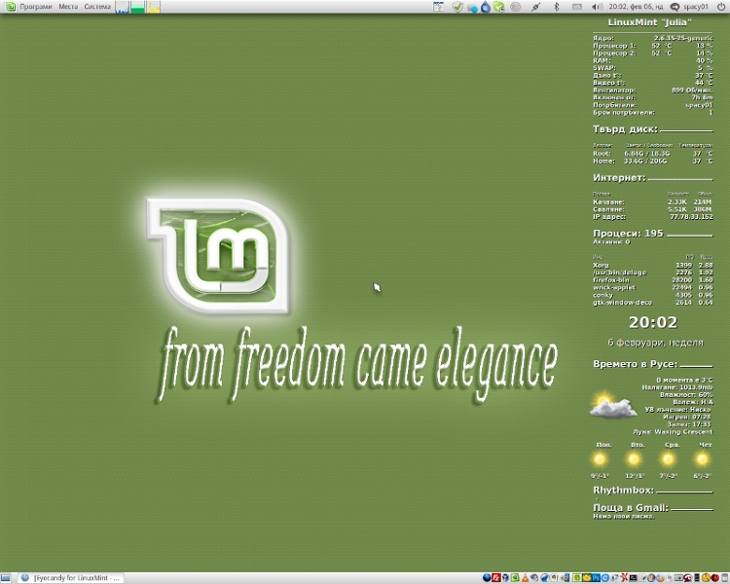Open the Места menu
The image size is (730, 584).
tap(68, 7)
